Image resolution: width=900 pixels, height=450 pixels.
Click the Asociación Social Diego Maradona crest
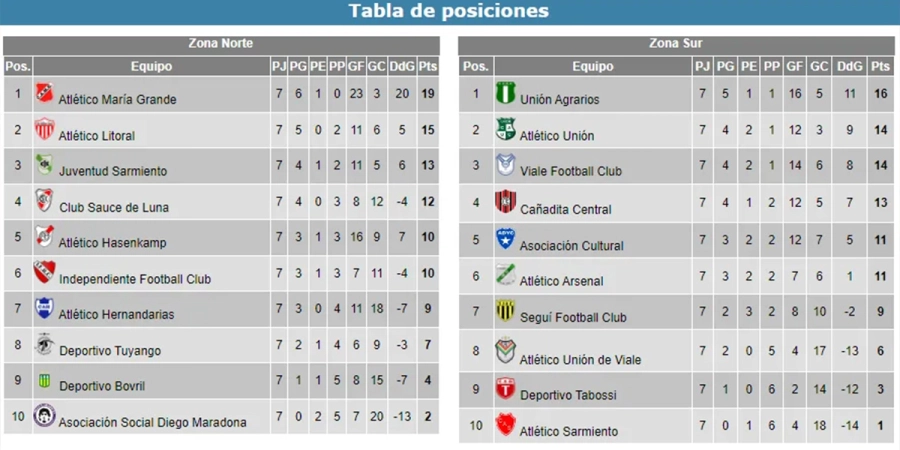pos(44,416)
